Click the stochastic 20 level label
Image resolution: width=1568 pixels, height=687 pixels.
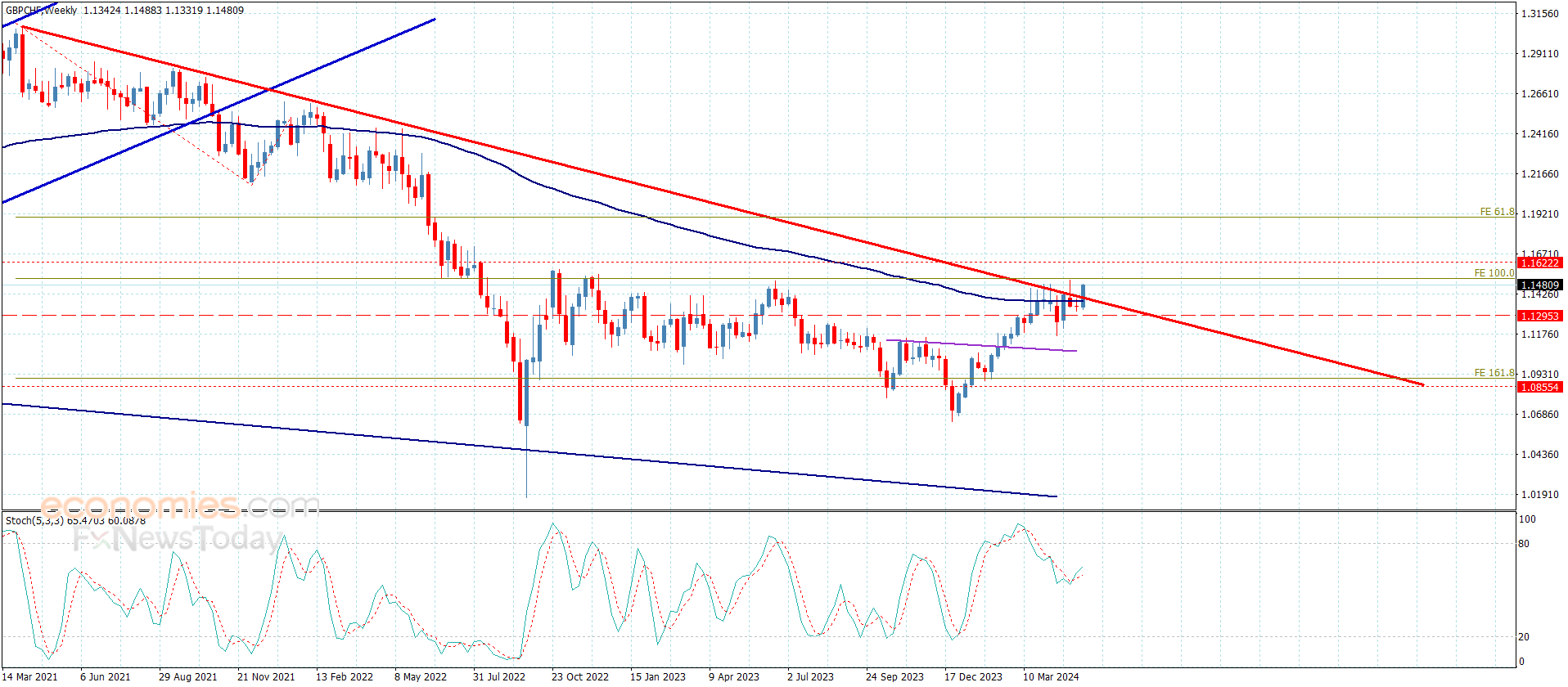(x=1523, y=637)
